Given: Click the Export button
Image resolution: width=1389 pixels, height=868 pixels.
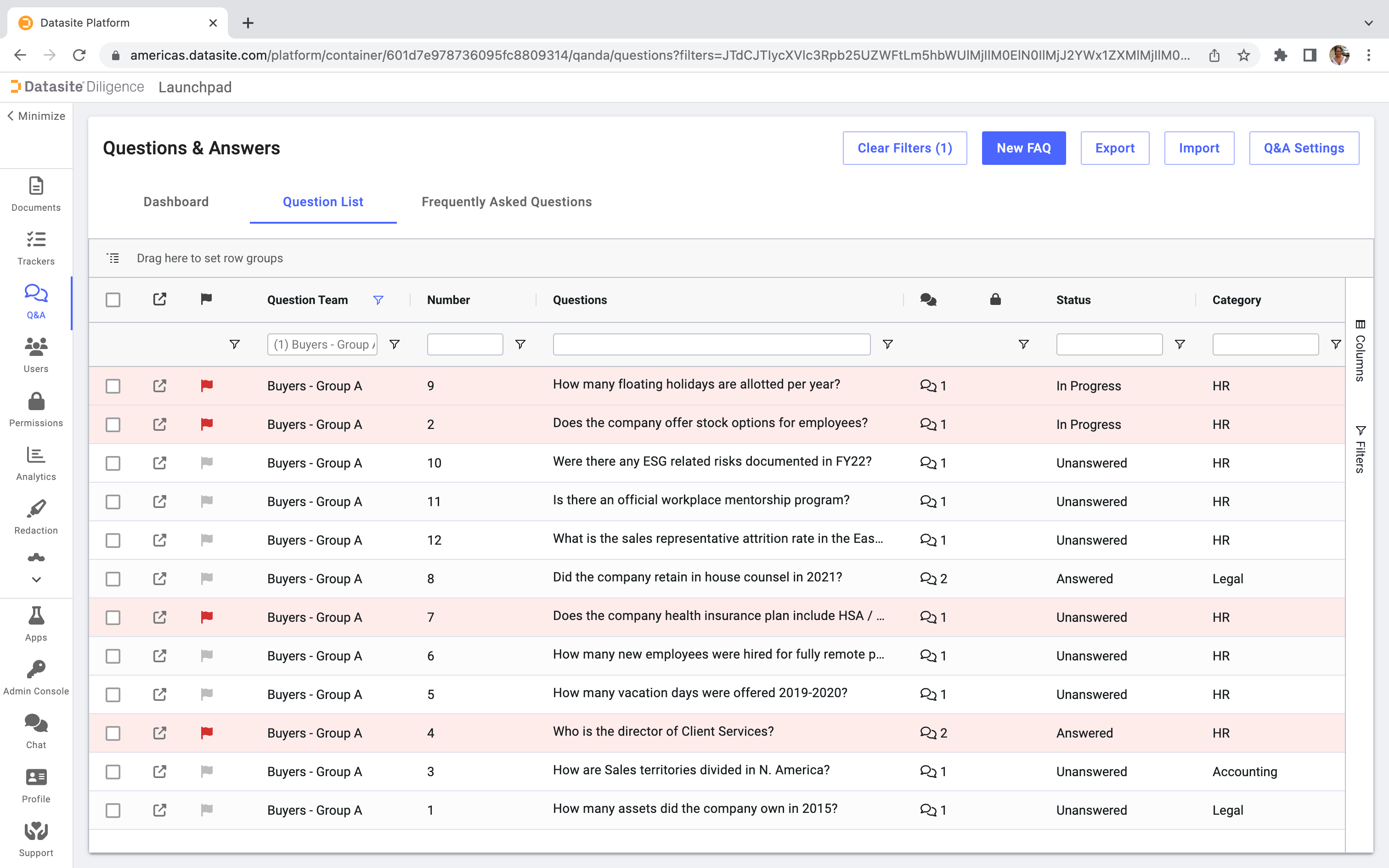Looking at the screenshot, I should (x=1115, y=148).
